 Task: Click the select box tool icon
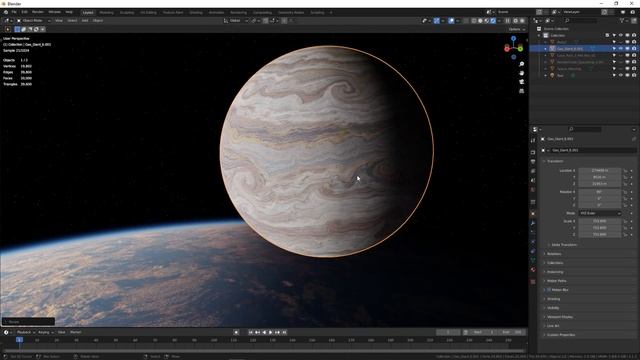(17, 29)
